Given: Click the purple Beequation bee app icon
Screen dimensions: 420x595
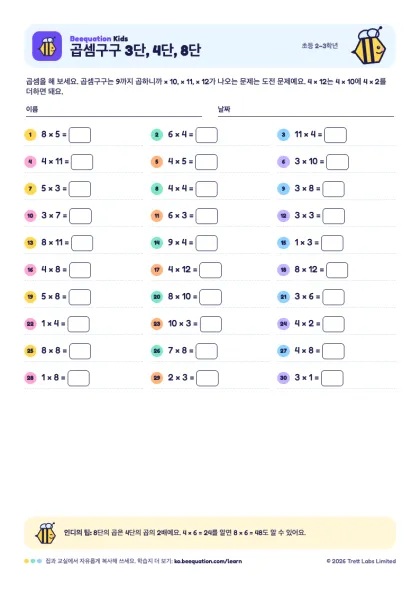Looking at the screenshot, I should point(47,46).
